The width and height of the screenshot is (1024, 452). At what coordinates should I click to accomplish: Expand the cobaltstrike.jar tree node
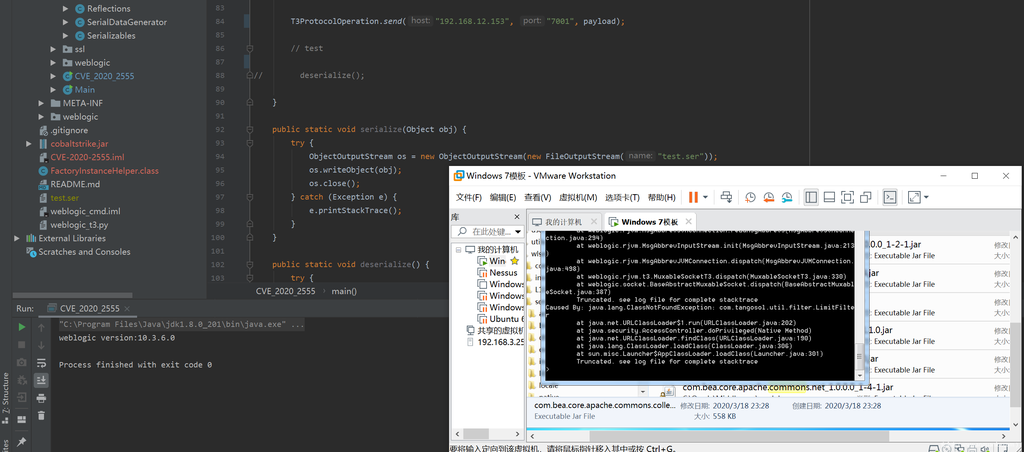pos(30,144)
